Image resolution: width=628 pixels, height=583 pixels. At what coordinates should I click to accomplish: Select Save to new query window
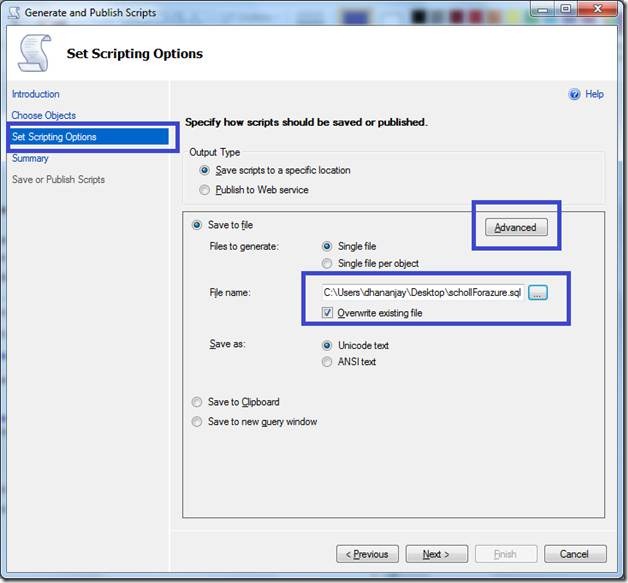point(197,422)
